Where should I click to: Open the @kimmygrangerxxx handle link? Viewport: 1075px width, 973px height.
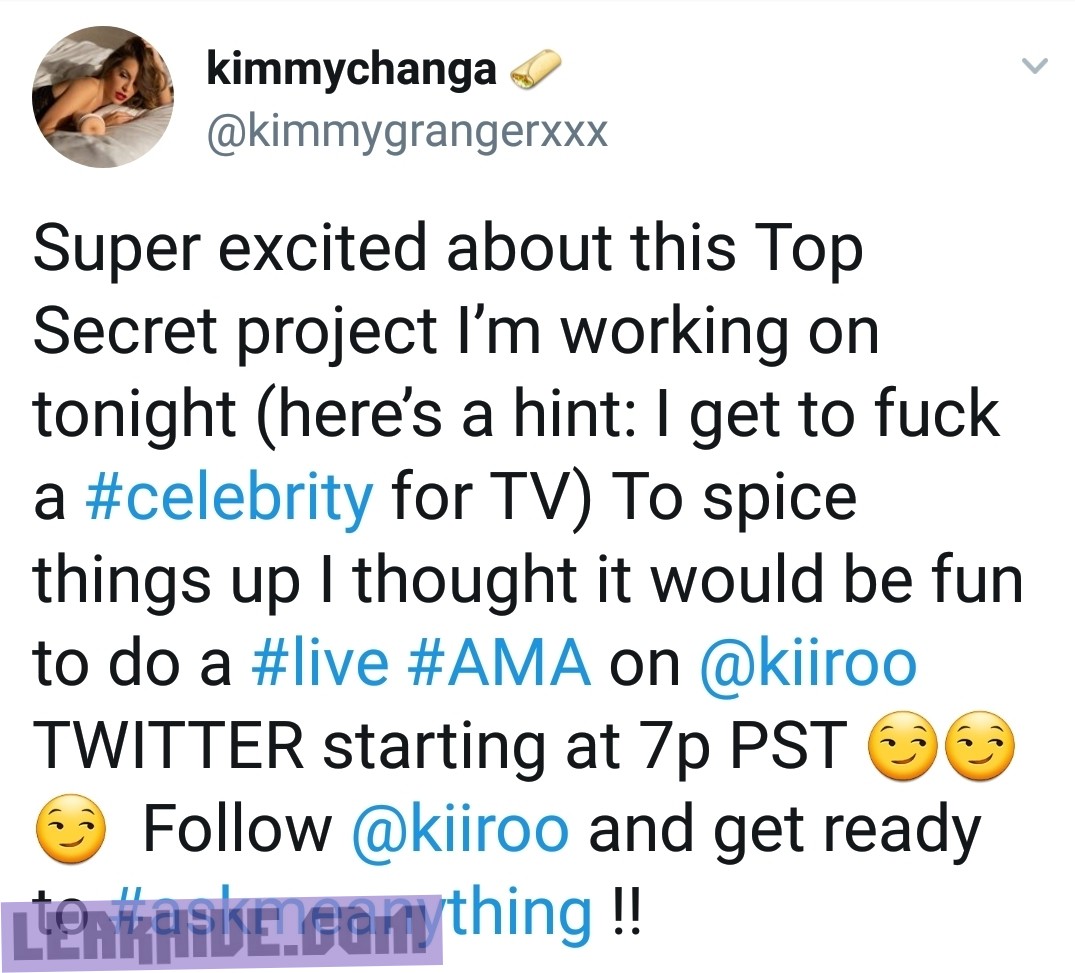406,132
